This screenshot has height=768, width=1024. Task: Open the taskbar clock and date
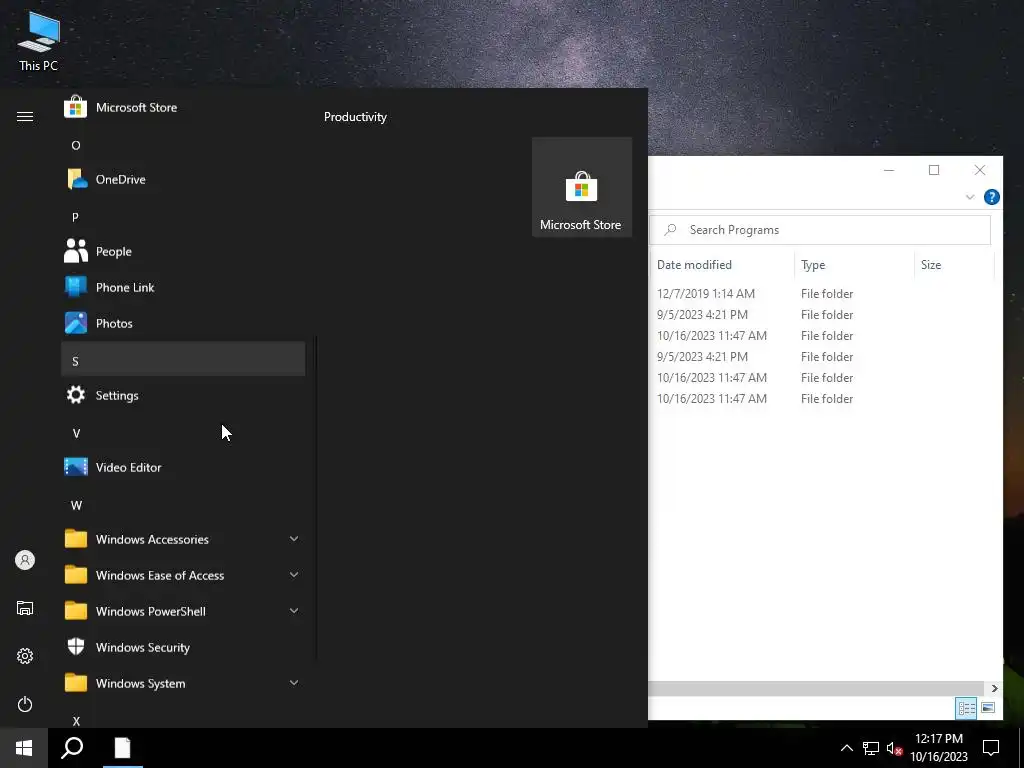[939, 748]
